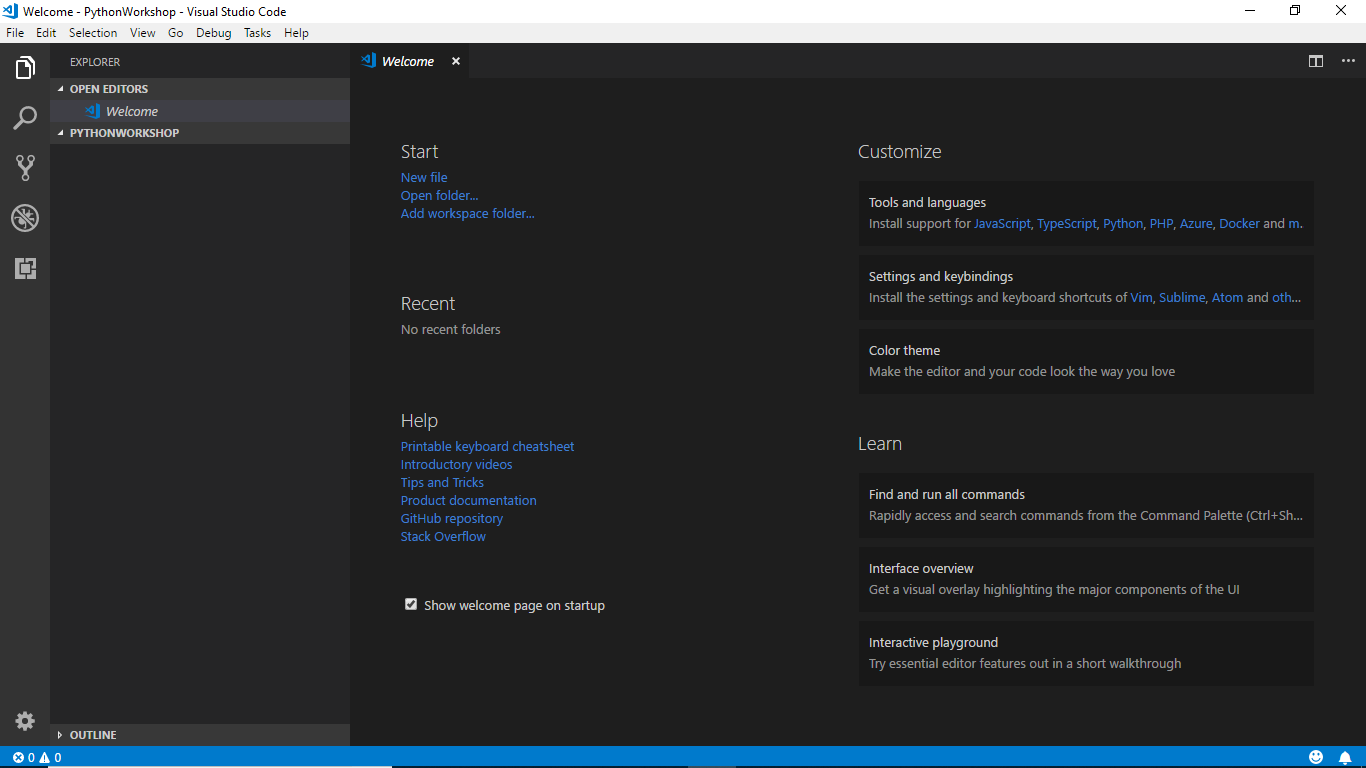Open Product documentation link

[469, 500]
